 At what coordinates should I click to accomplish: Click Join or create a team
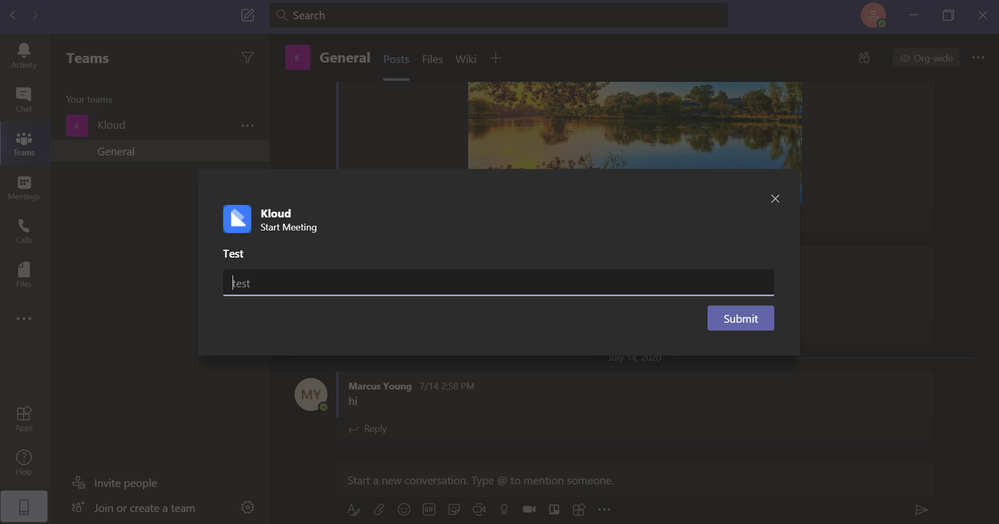click(x=133, y=508)
